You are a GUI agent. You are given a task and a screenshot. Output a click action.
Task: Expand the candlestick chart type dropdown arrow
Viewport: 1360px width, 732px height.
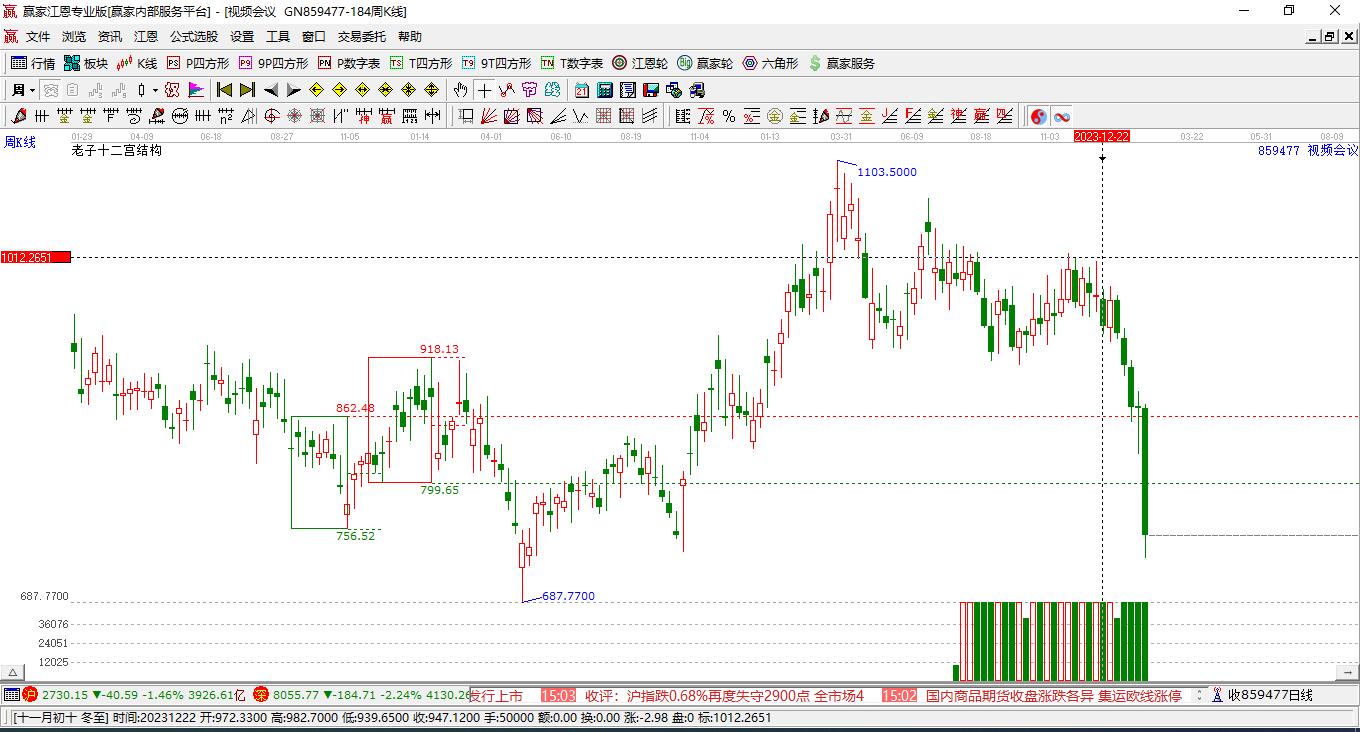click(155, 90)
